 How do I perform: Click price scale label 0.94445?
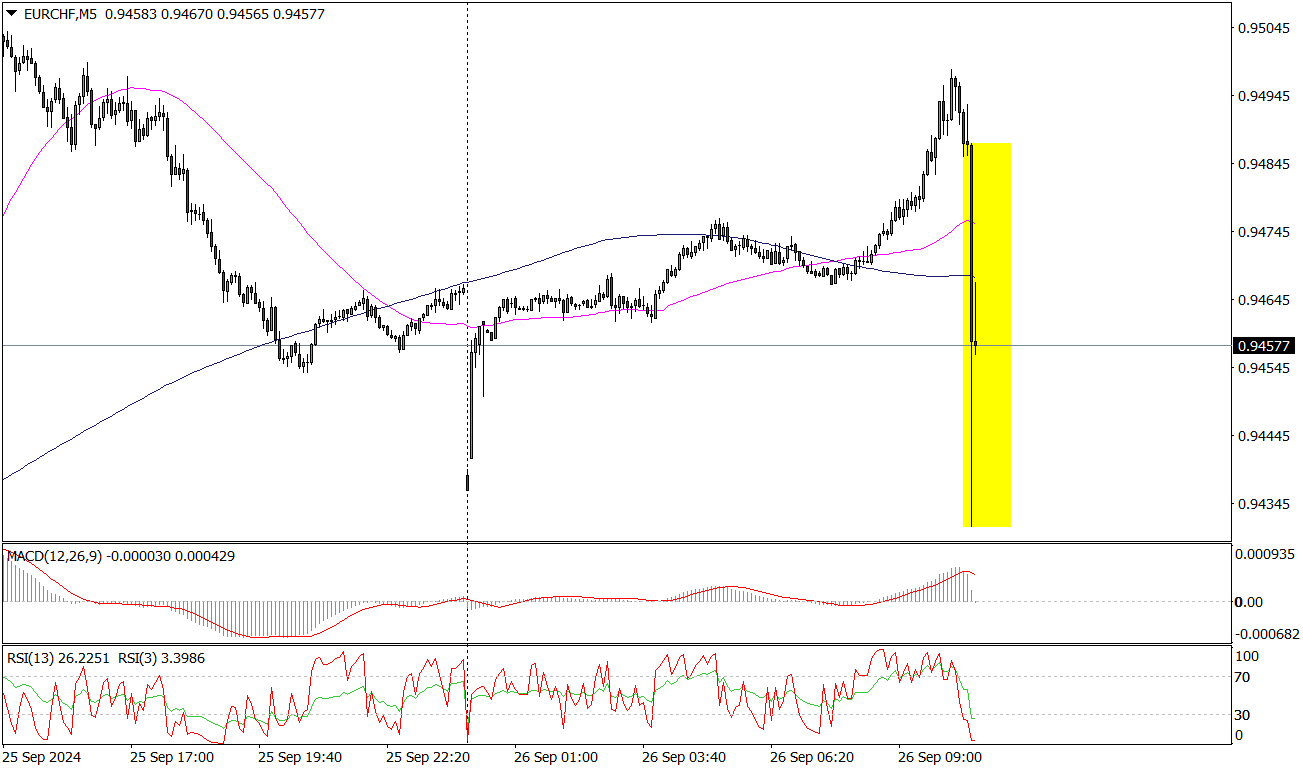tap(1265, 436)
